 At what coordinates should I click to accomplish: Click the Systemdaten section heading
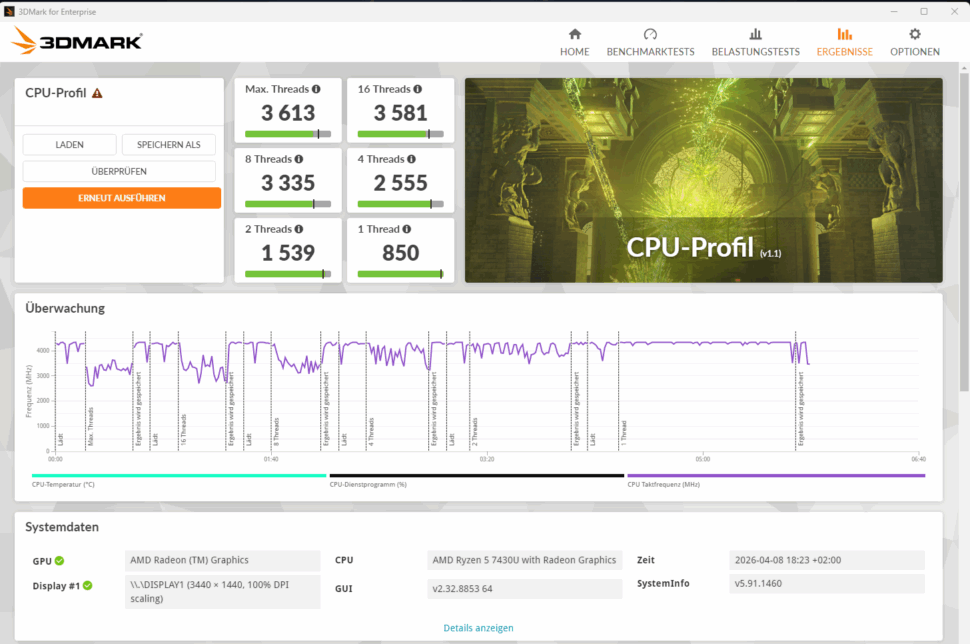[x=62, y=527]
